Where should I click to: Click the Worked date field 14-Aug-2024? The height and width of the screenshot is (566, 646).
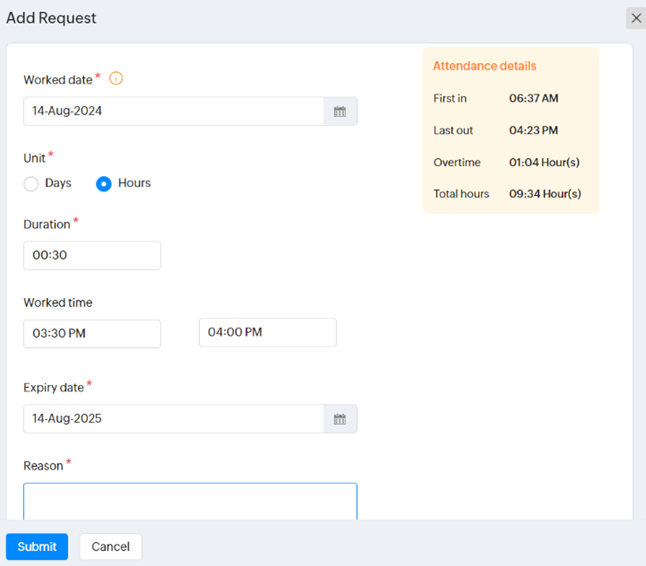173,111
